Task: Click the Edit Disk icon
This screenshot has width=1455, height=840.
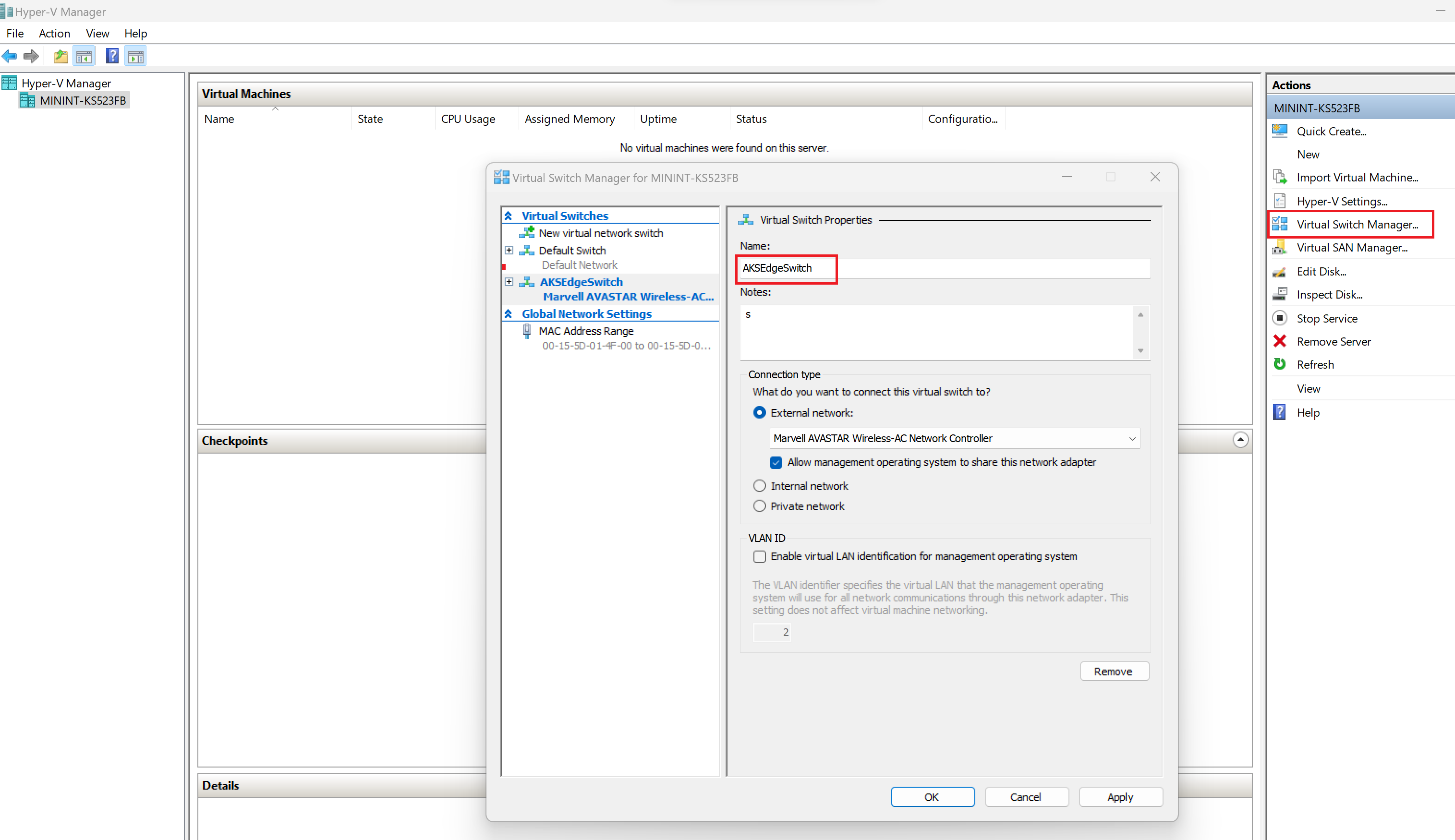Action: [x=1280, y=272]
